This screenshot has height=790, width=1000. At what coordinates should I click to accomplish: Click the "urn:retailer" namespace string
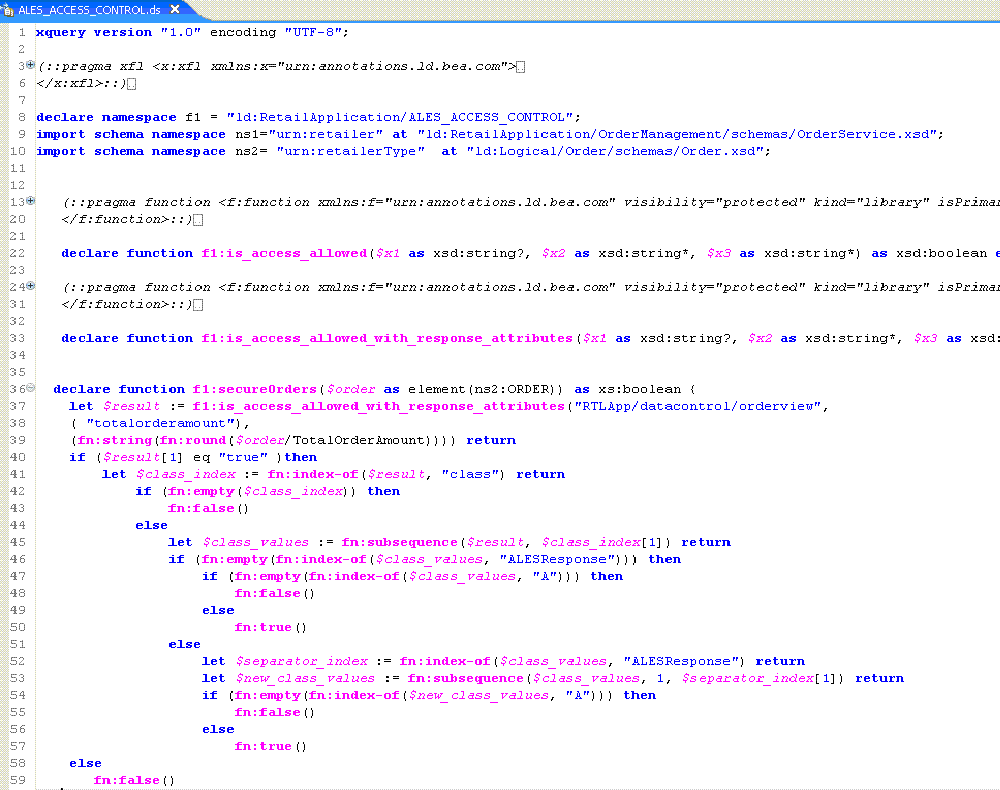pyautogui.click(x=326, y=135)
